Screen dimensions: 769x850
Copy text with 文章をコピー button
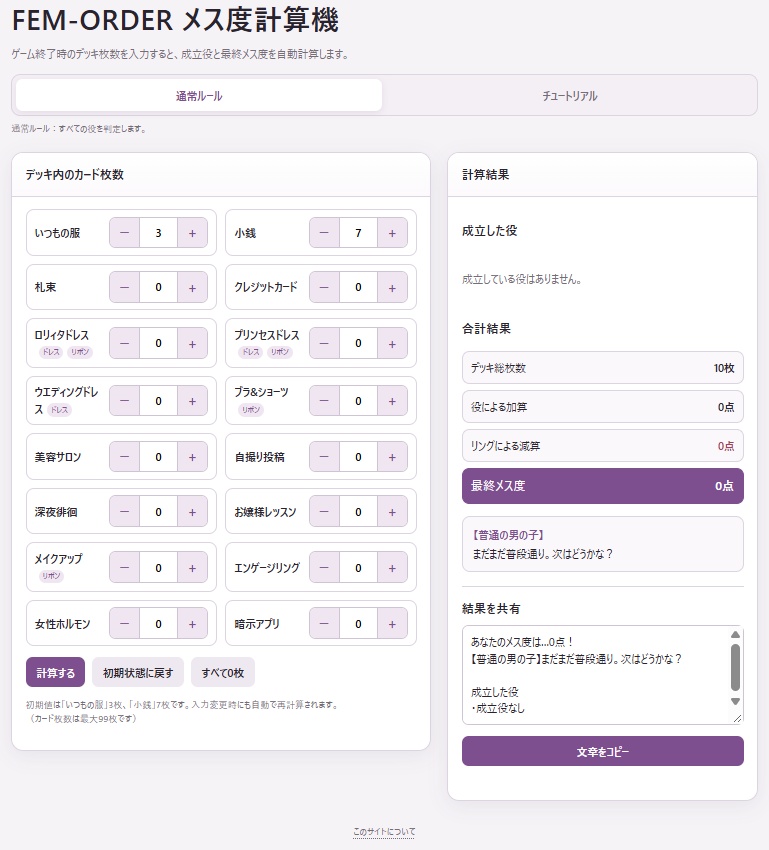[603, 751]
